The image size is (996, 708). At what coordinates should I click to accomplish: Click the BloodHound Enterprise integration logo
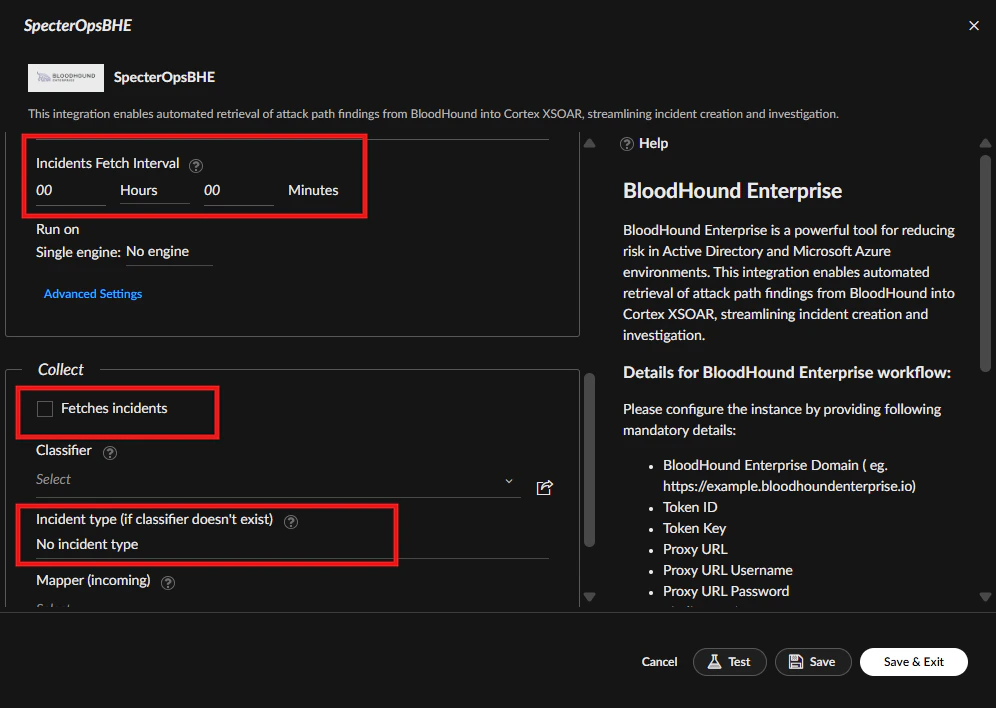pyautogui.click(x=64, y=77)
